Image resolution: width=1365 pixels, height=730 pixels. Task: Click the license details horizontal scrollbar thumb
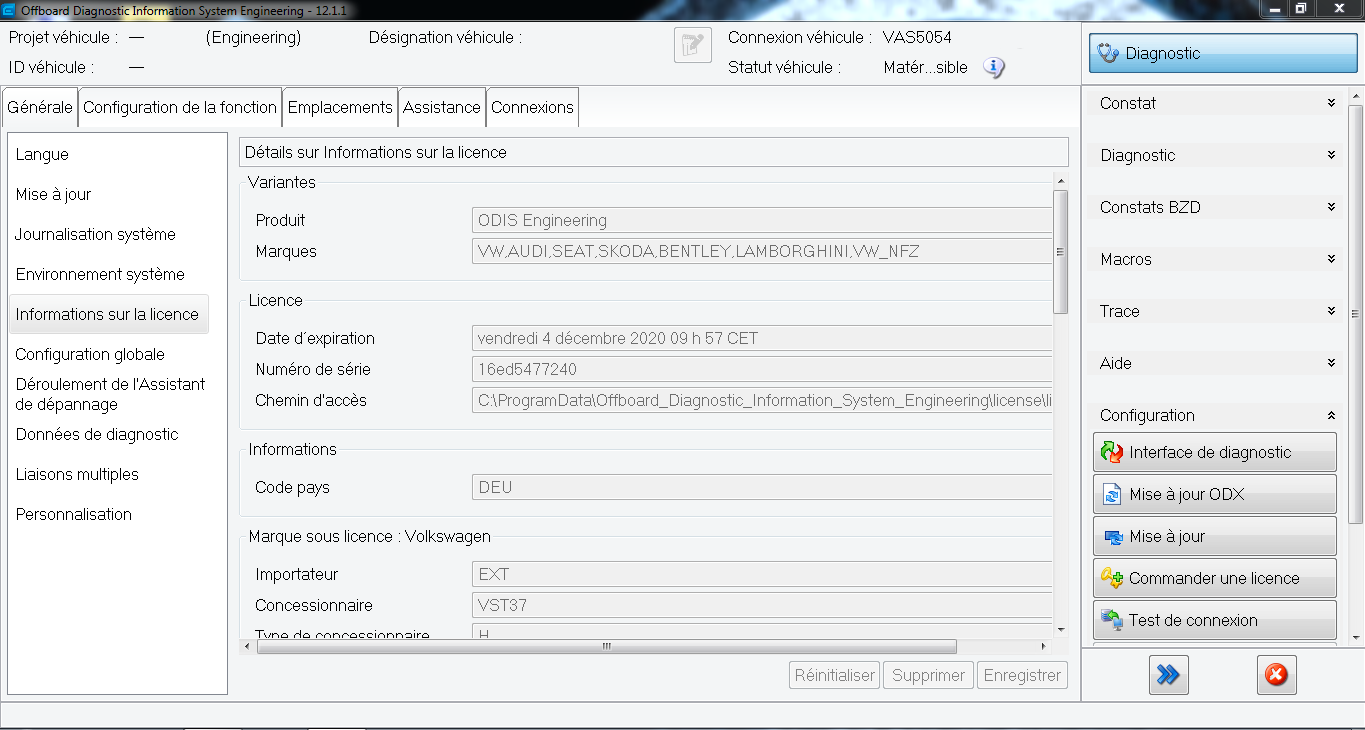click(606, 646)
